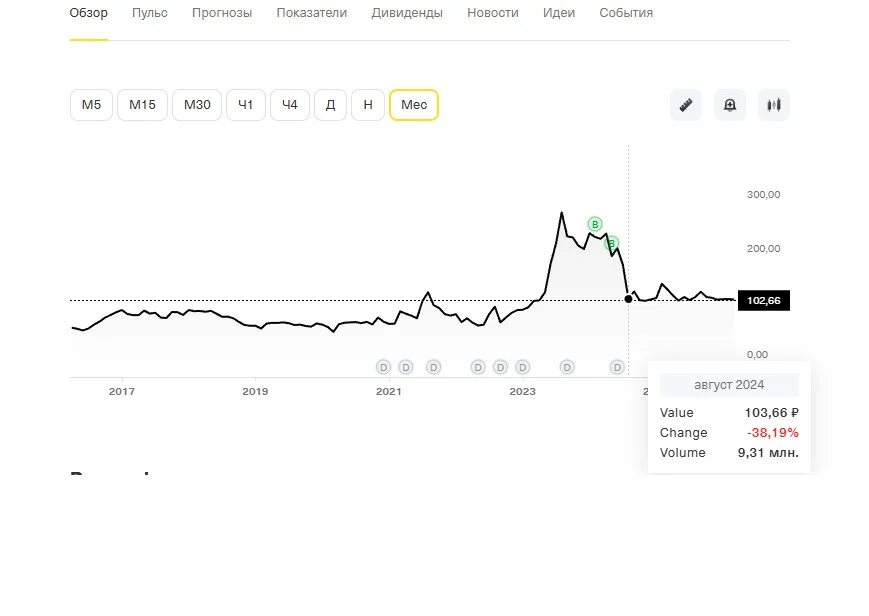Click the black data point on the chart line
The width and height of the screenshot is (869, 616).
[628, 299]
